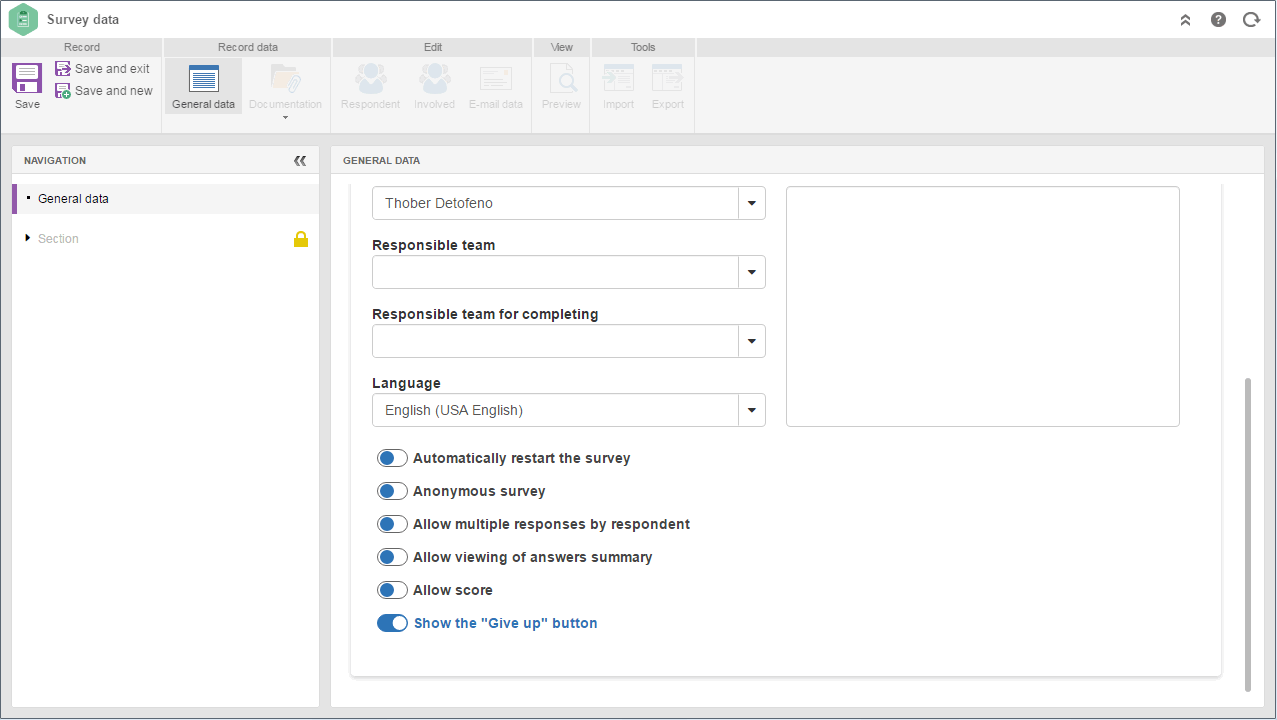The width and height of the screenshot is (1277, 720).
Task: Open the Thober Detofeno dropdown arrow
Action: click(752, 203)
